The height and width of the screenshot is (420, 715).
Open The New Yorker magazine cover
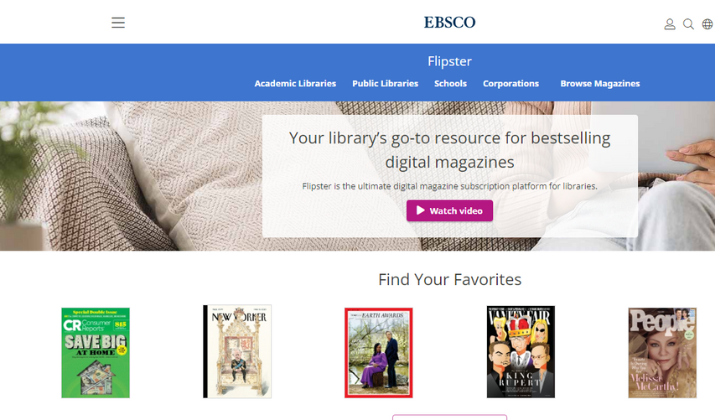pos(237,352)
